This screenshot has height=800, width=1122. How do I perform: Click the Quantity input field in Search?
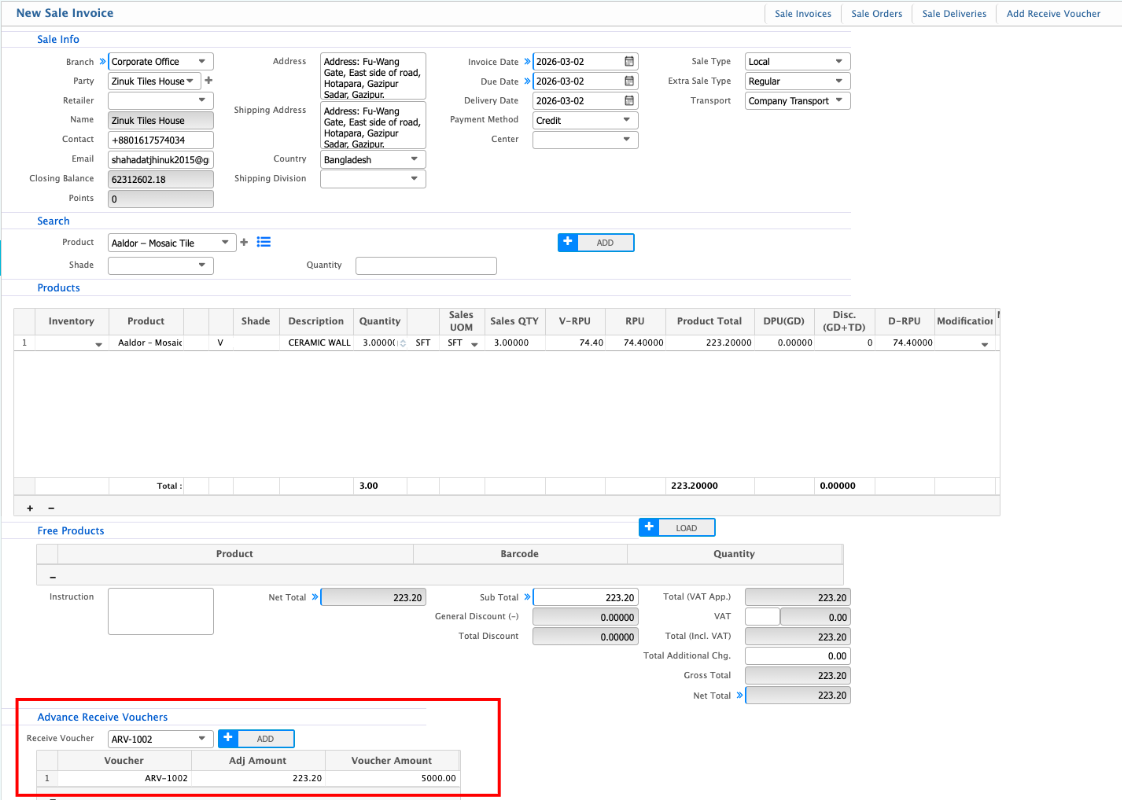tap(426, 266)
